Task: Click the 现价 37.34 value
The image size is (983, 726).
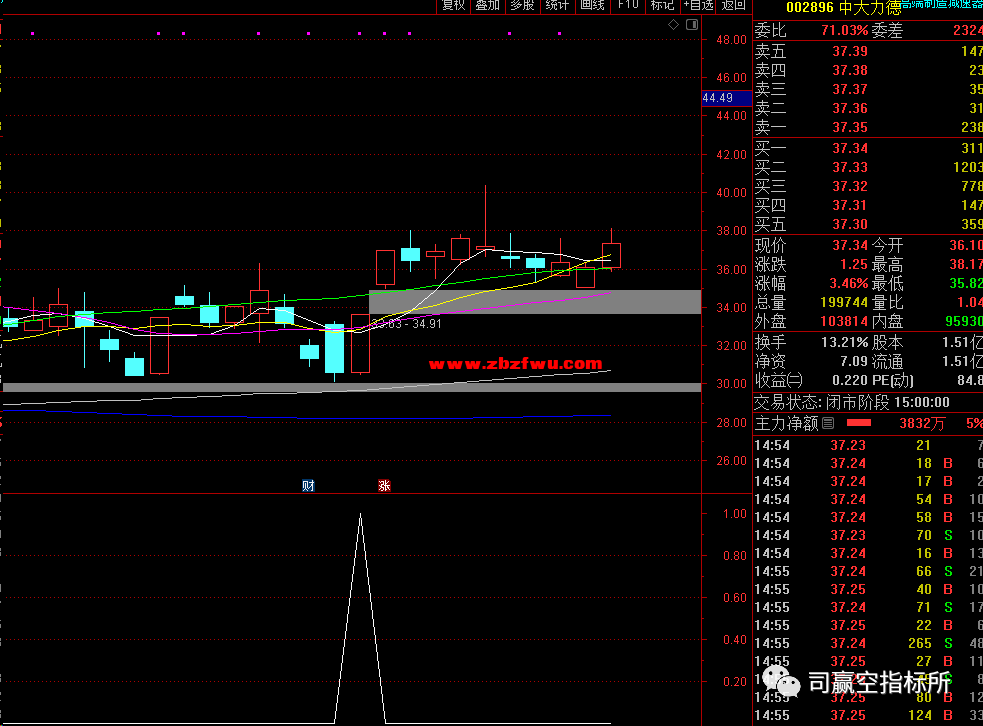Action: (850, 245)
